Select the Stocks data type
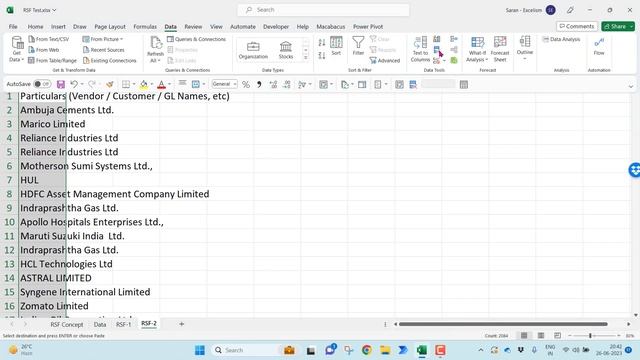 [286, 50]
